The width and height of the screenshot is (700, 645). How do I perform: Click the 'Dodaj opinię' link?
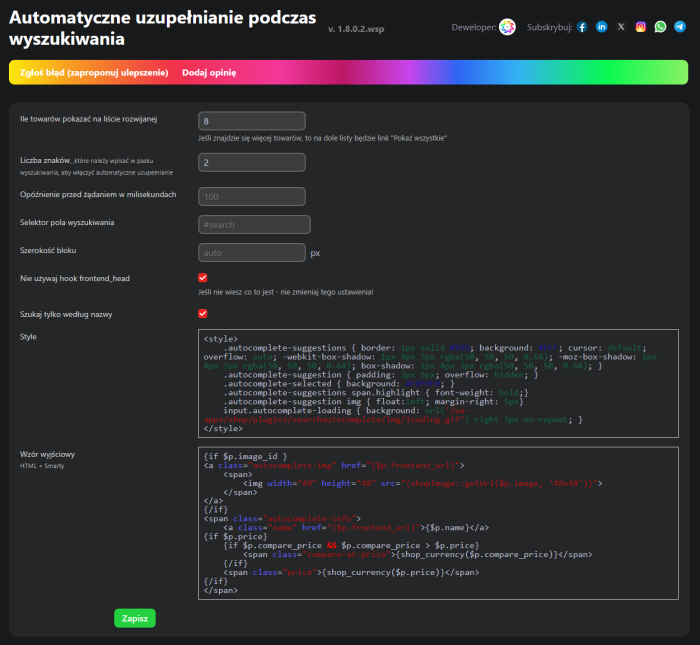pyautogui.click(x=209, y=73)
